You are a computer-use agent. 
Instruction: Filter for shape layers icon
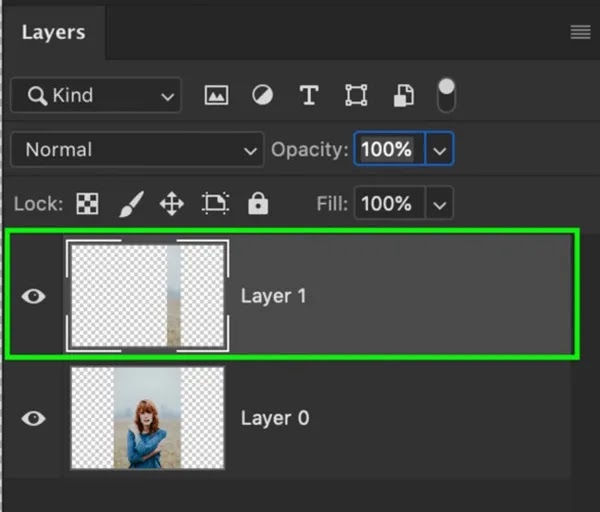(356, 95)
